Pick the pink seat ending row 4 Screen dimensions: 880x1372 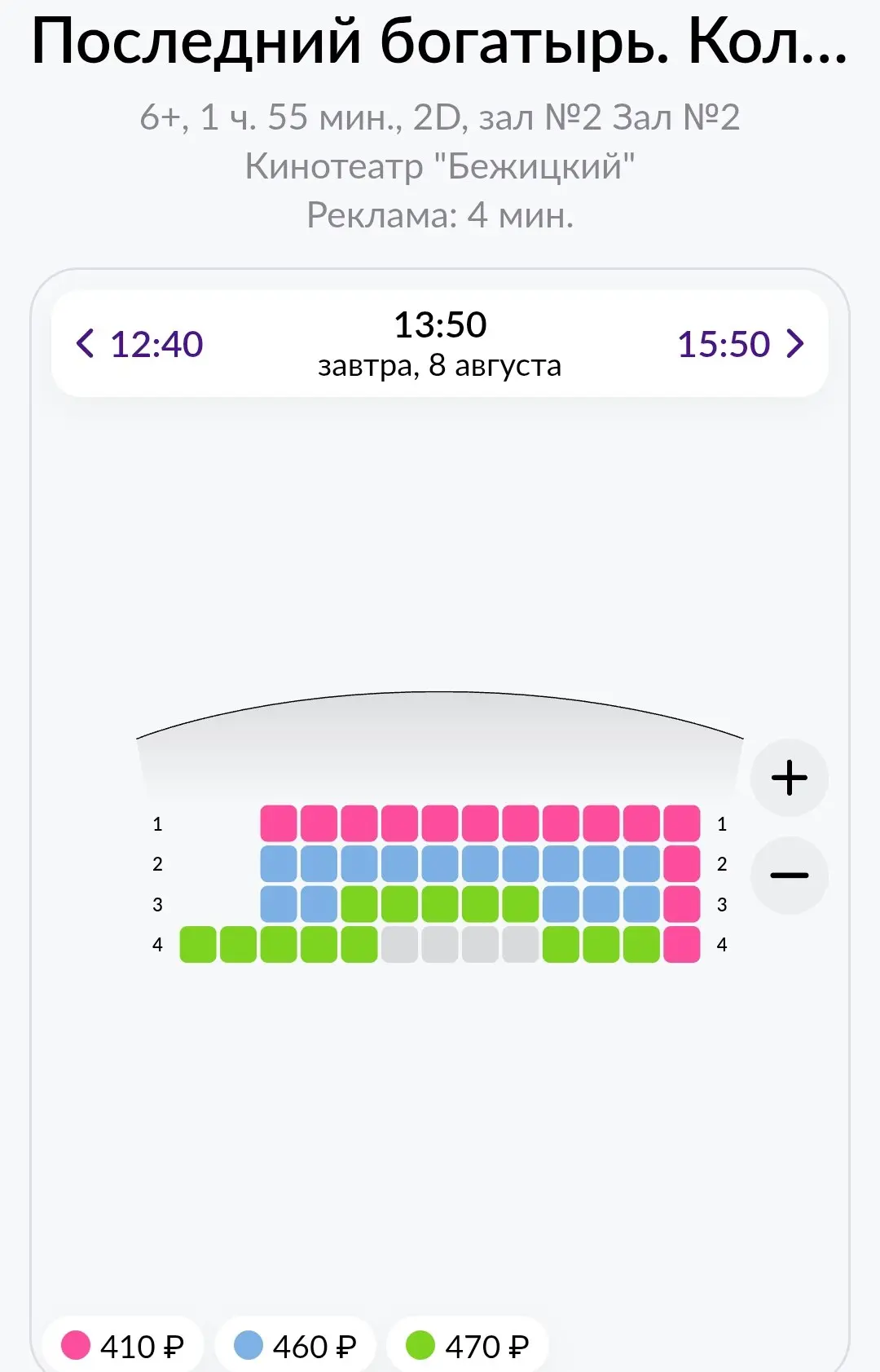coord(682,944)
